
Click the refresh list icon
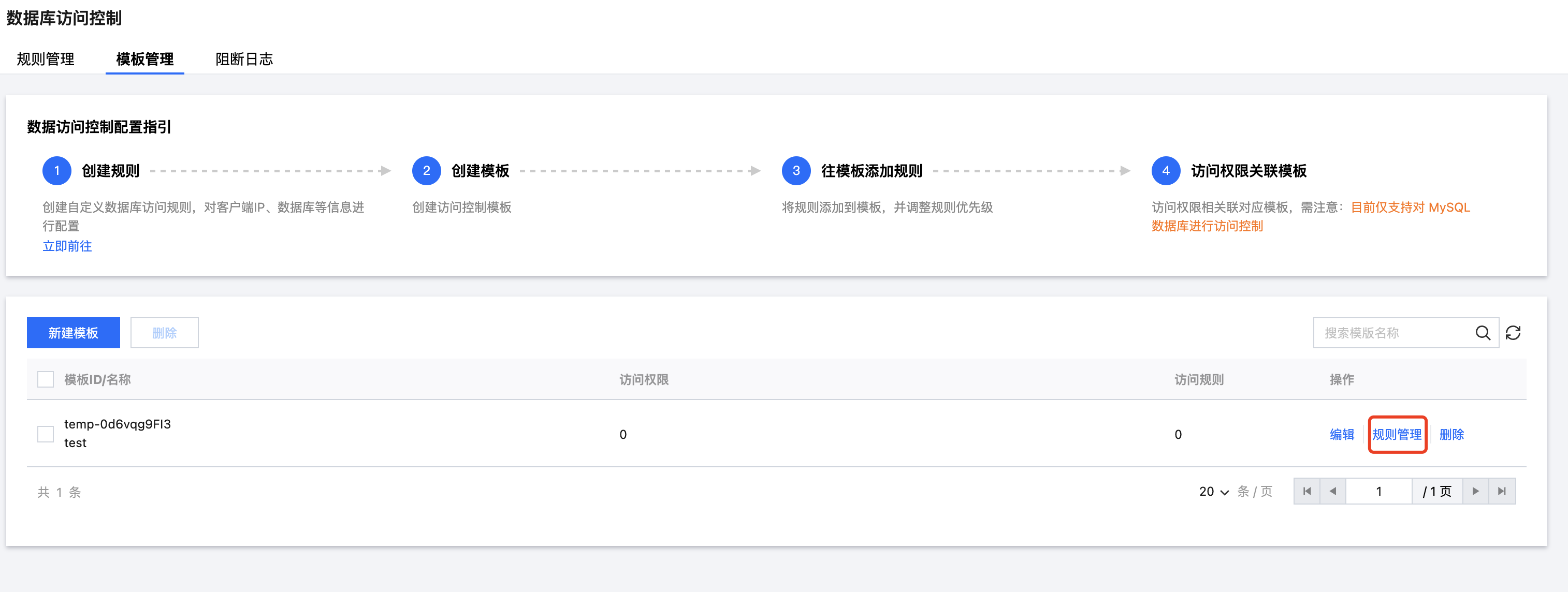click(1513, 333)
